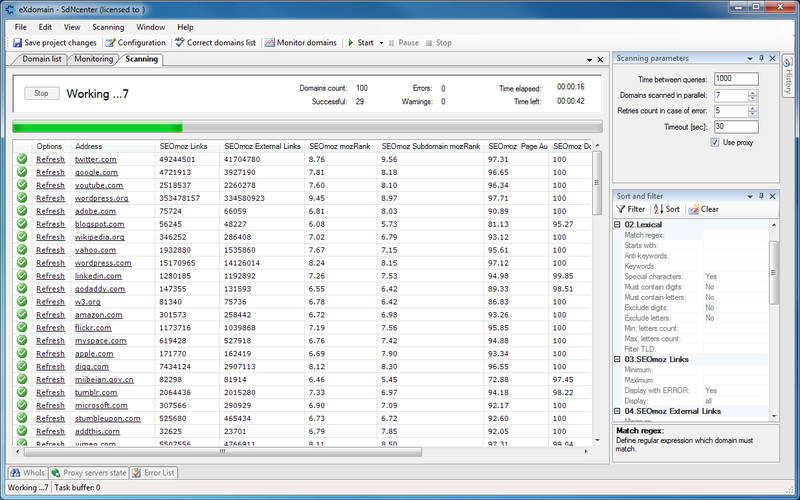The width and height of the screenshot is (800, 500).
Task: Open the Scanning menu
Action: pos(108,27)
